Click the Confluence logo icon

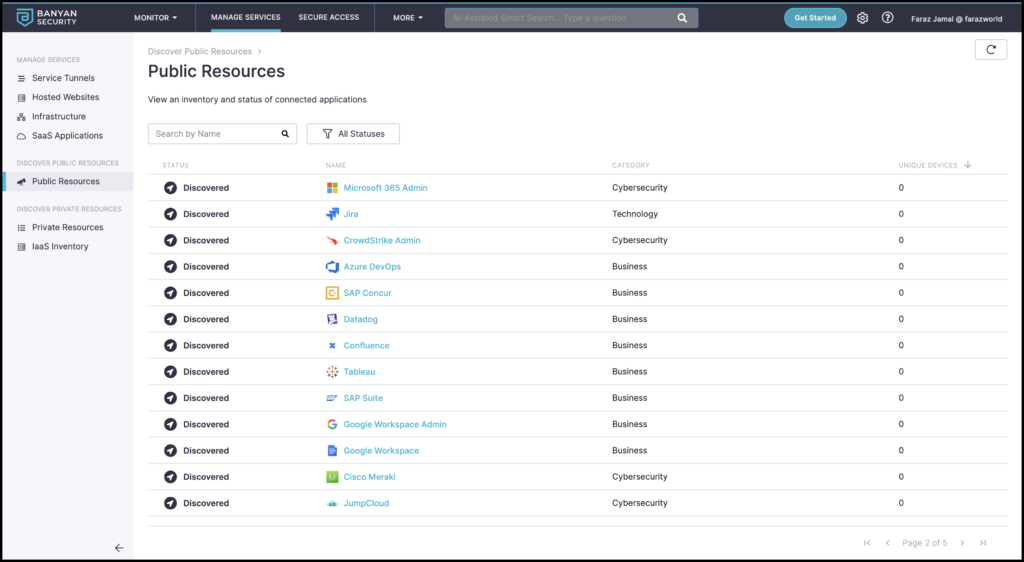tap(332, 345)
